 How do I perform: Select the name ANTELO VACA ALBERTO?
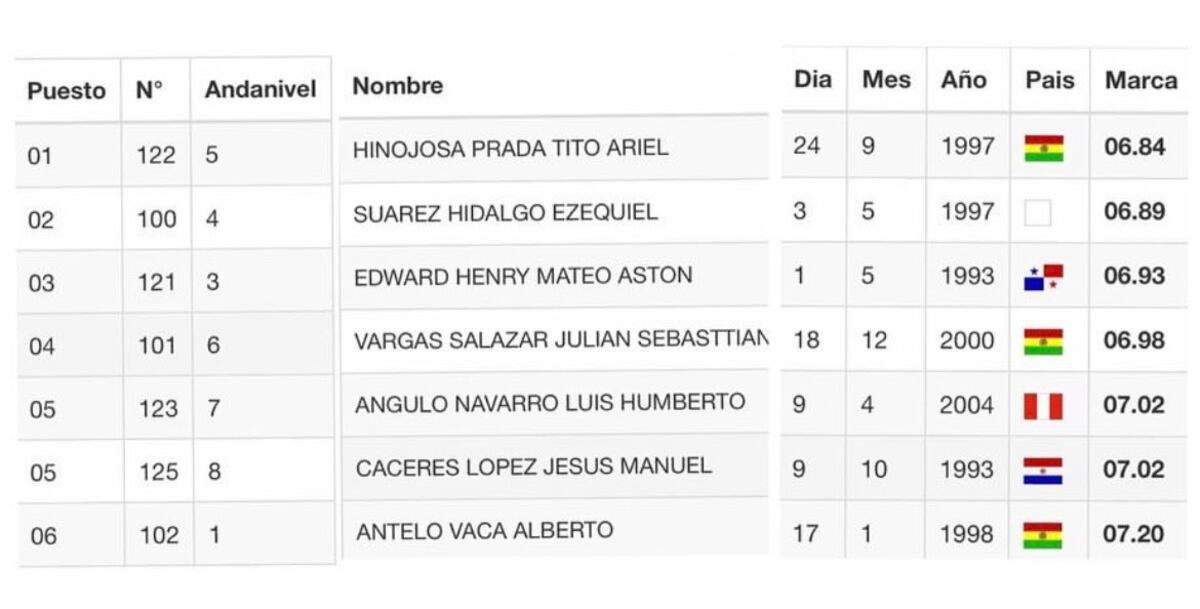coord(485,530)
